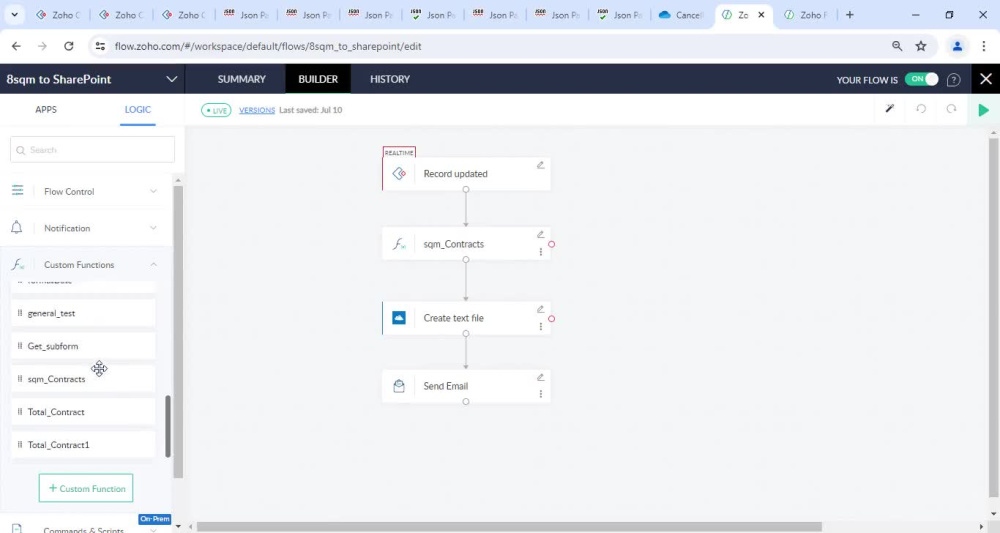Click the custom functions list scrollbar thumb
Screen dimensions: 1000x533
pyautogui.click(x=168, y=426)
